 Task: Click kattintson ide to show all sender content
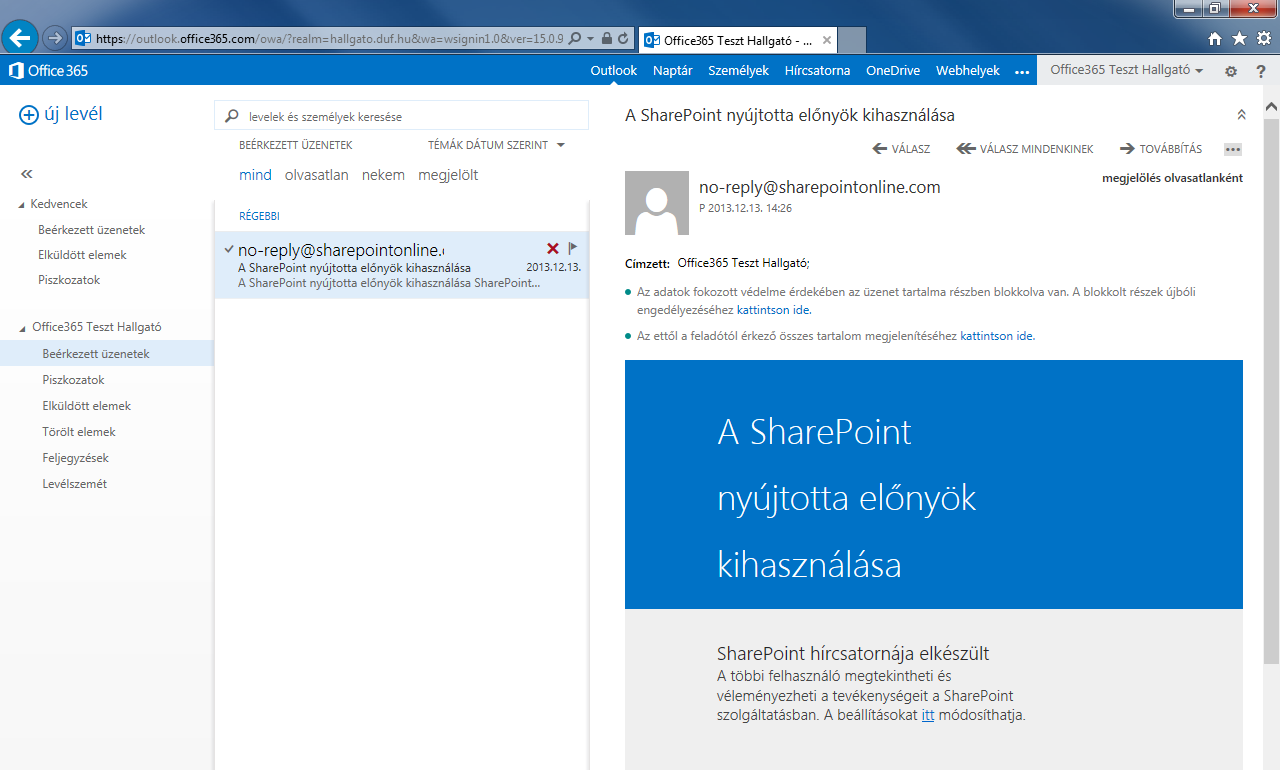click(996, 336)
